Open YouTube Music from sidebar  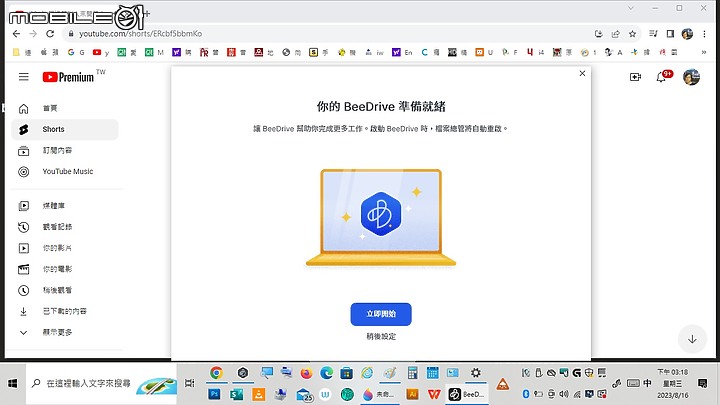65,172
